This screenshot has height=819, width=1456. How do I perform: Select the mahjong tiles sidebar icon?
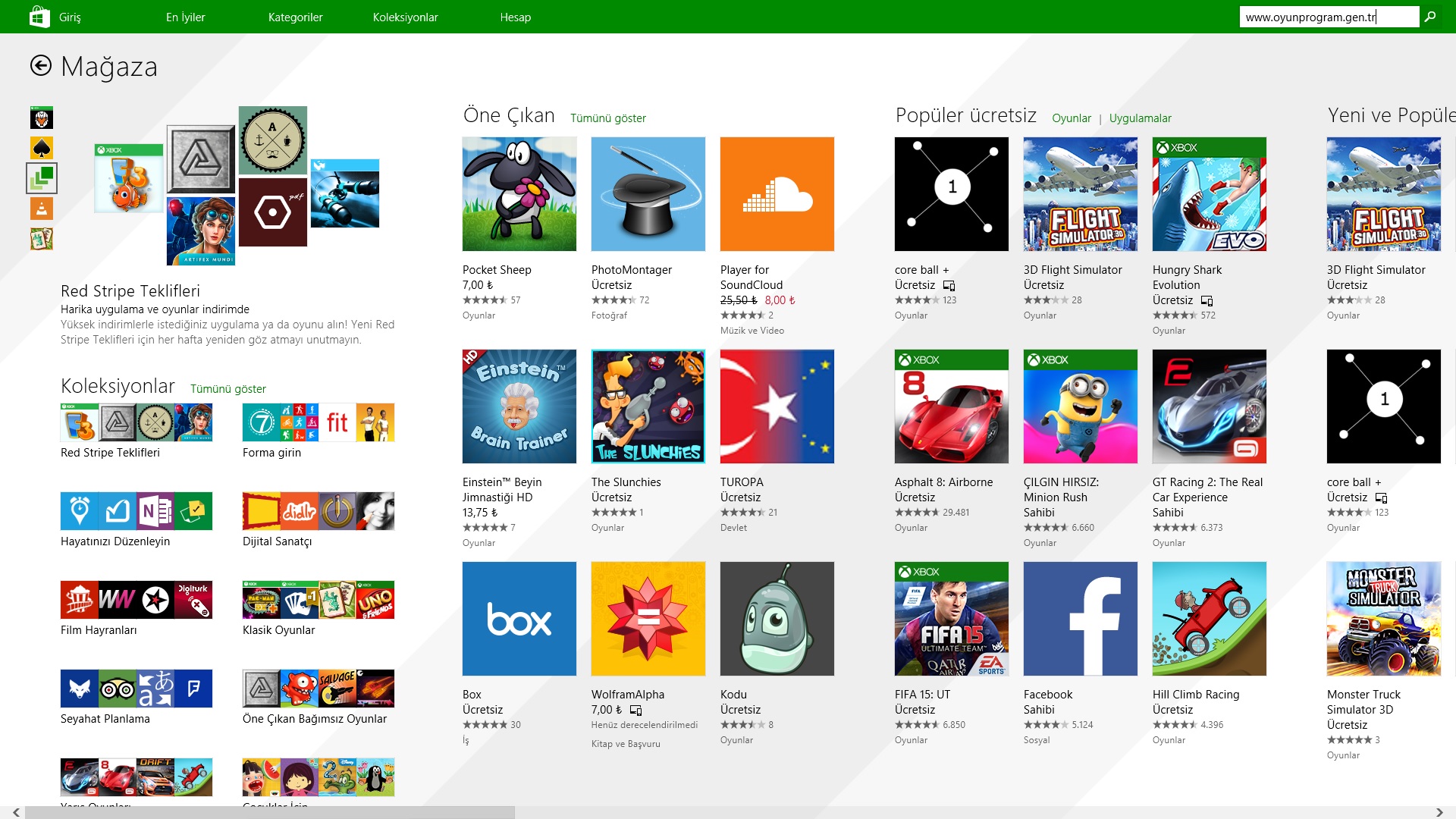[42, 239]
